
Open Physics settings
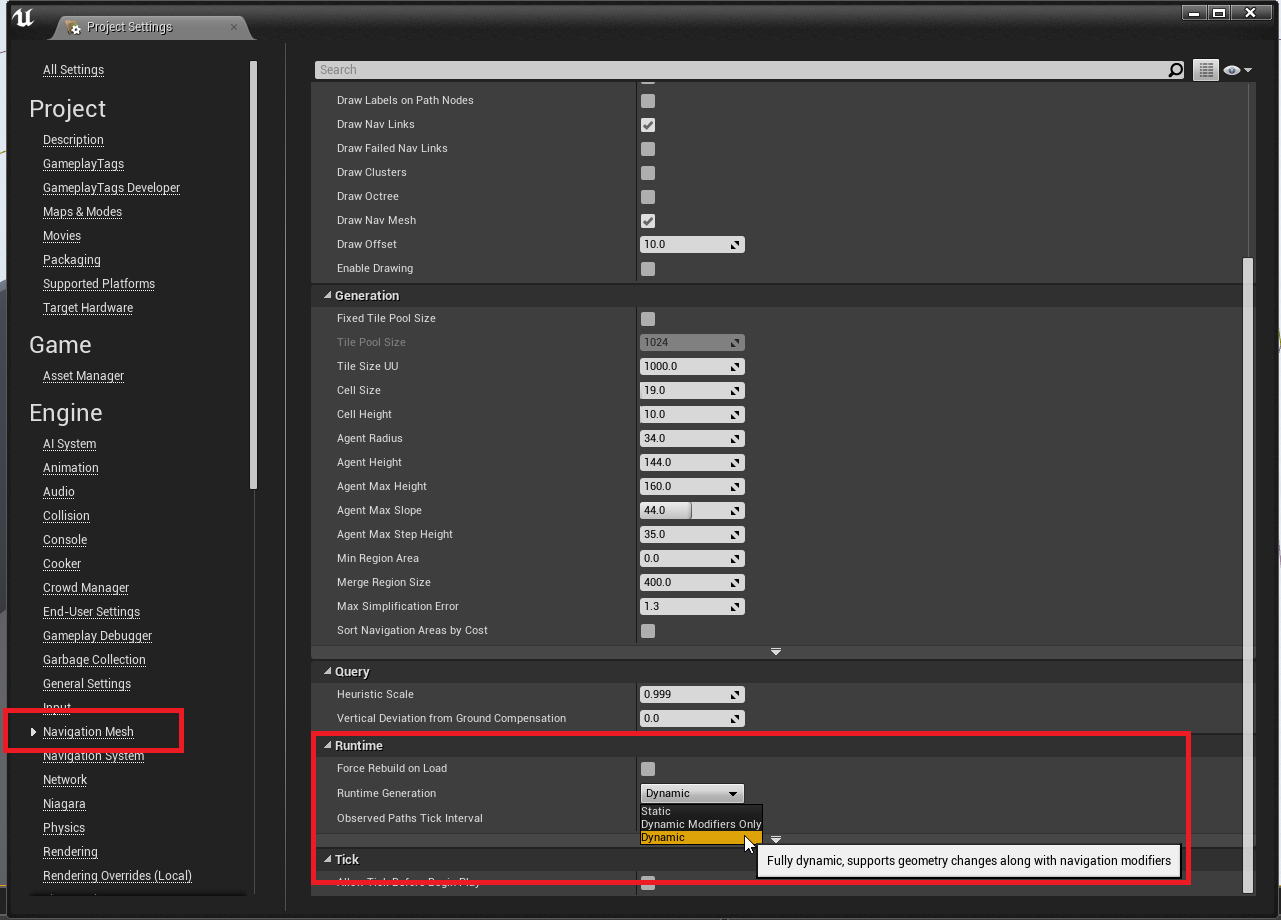(64, 828)
